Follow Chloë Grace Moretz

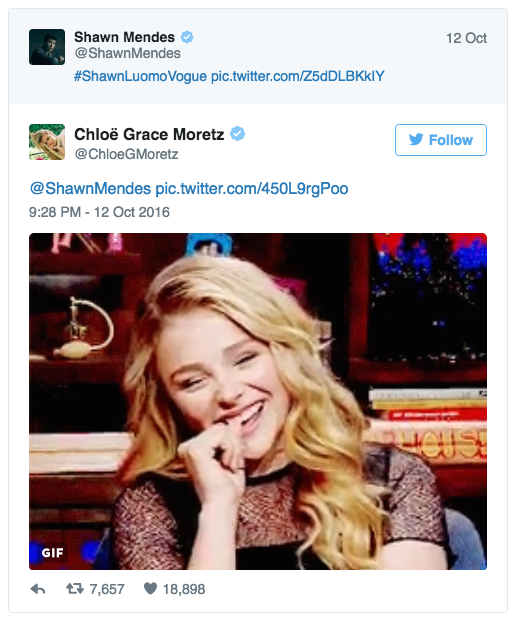pos(441,140)
